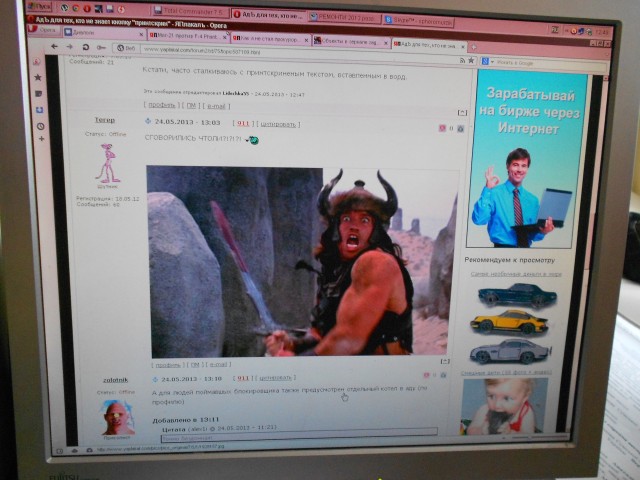Open the toy cars recommended thumbnail
Screen dimensions: 640x480
pos(512,323)
